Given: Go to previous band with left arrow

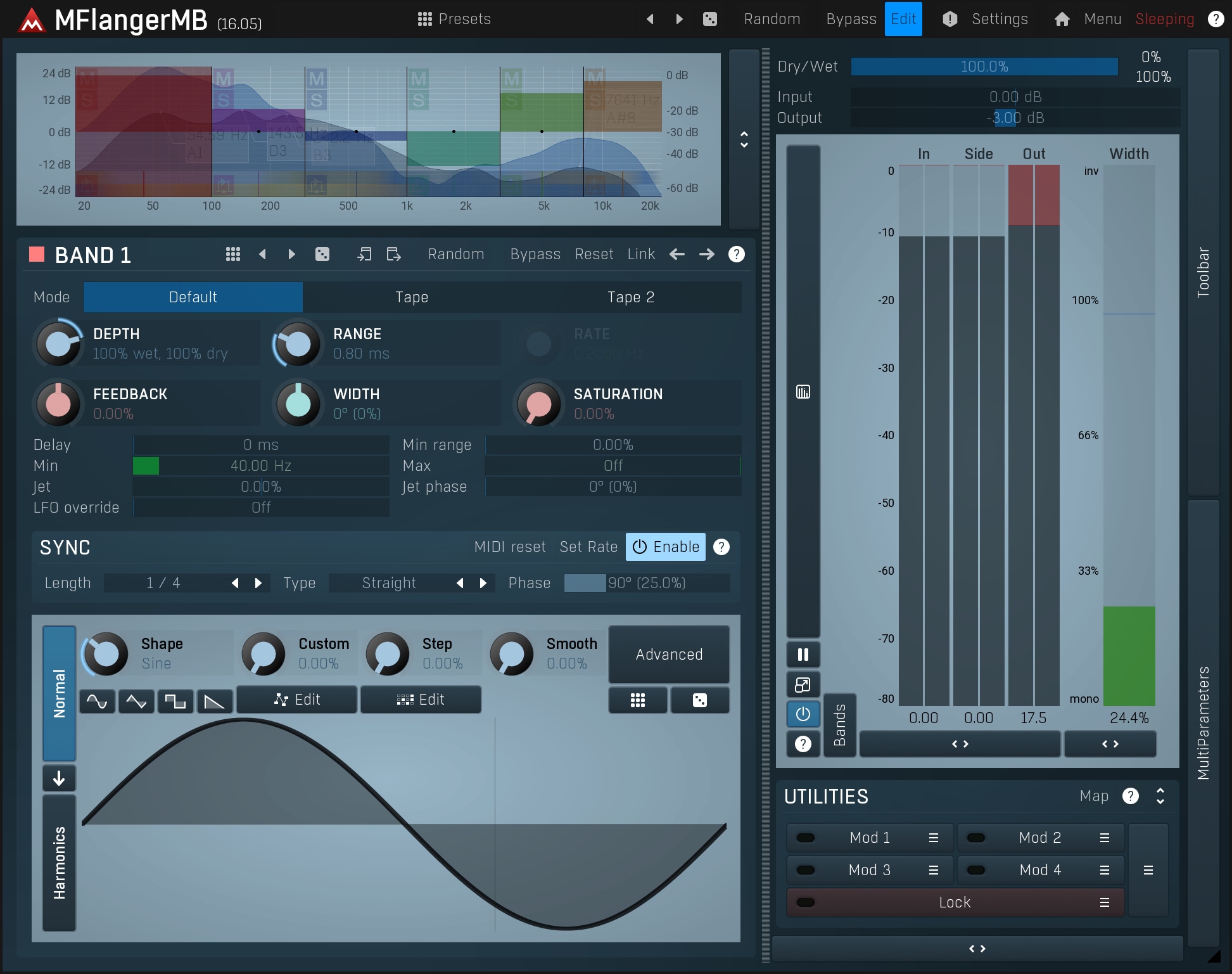Looking at the screenshot, I should [677, 254].
